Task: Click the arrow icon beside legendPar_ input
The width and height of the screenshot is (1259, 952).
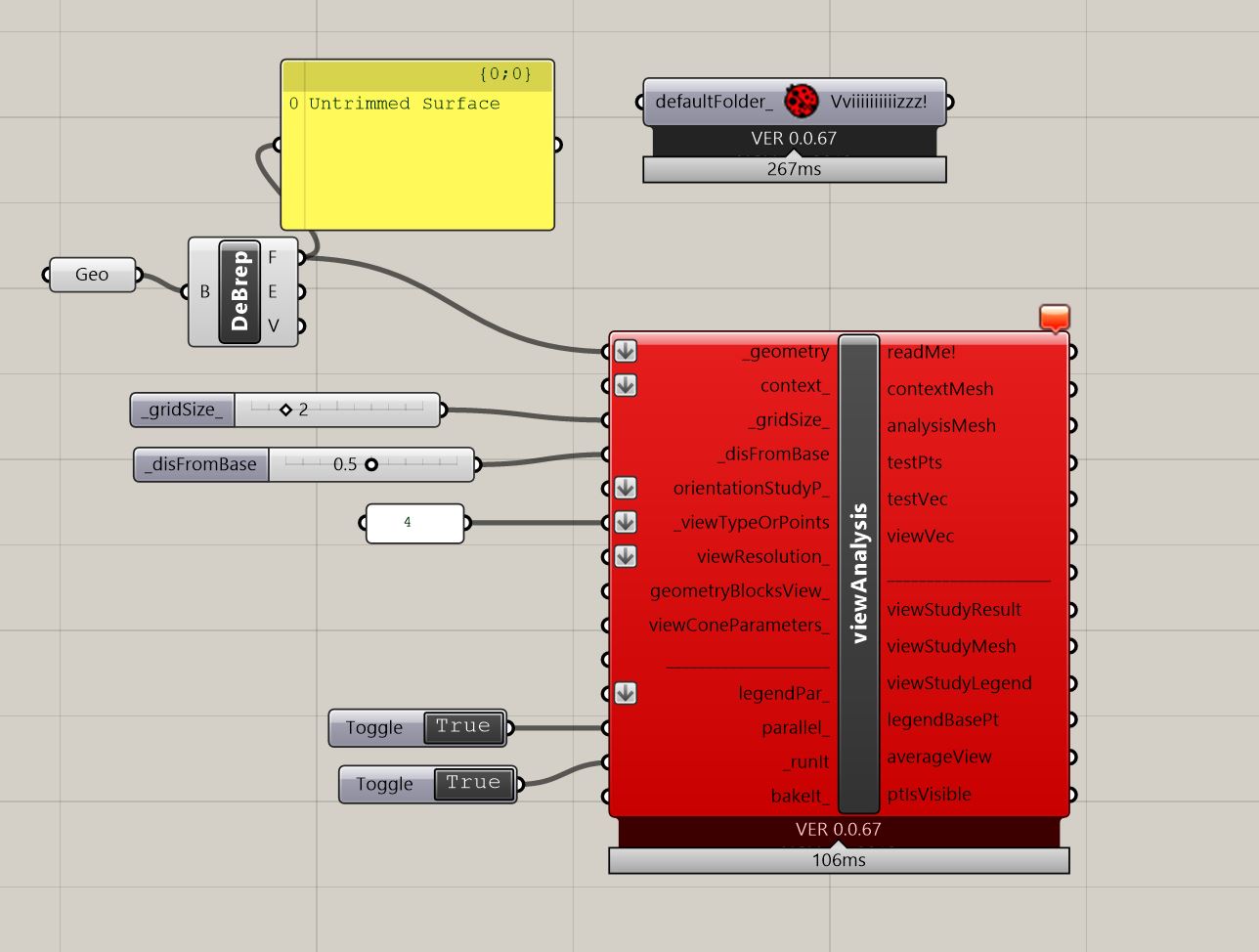Action: pos(626,693)
